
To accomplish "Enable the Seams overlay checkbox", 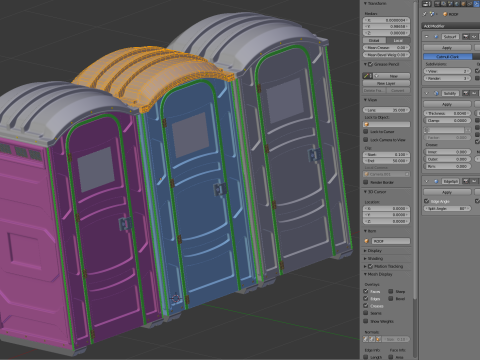I will (366, 313).
